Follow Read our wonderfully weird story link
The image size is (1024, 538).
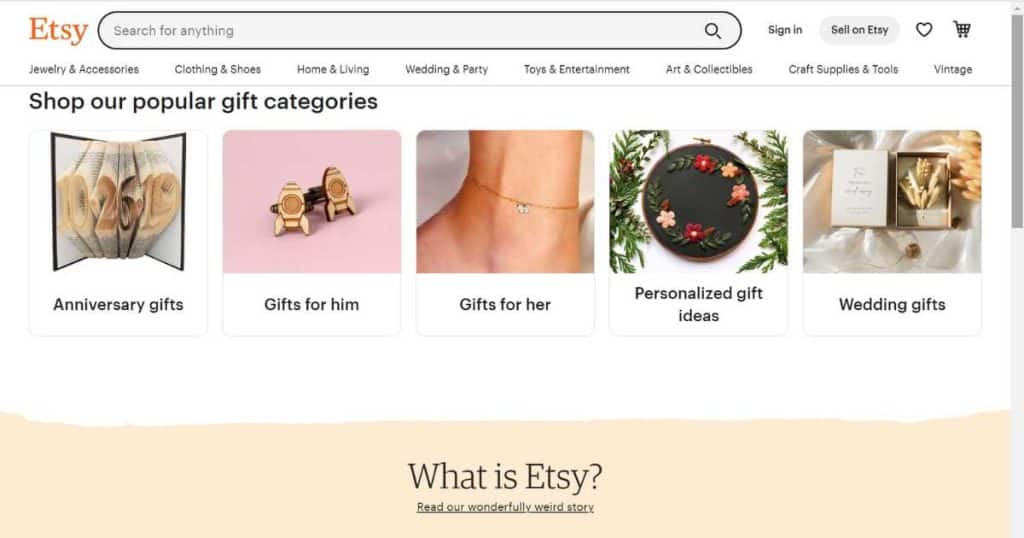pos(505,507)
